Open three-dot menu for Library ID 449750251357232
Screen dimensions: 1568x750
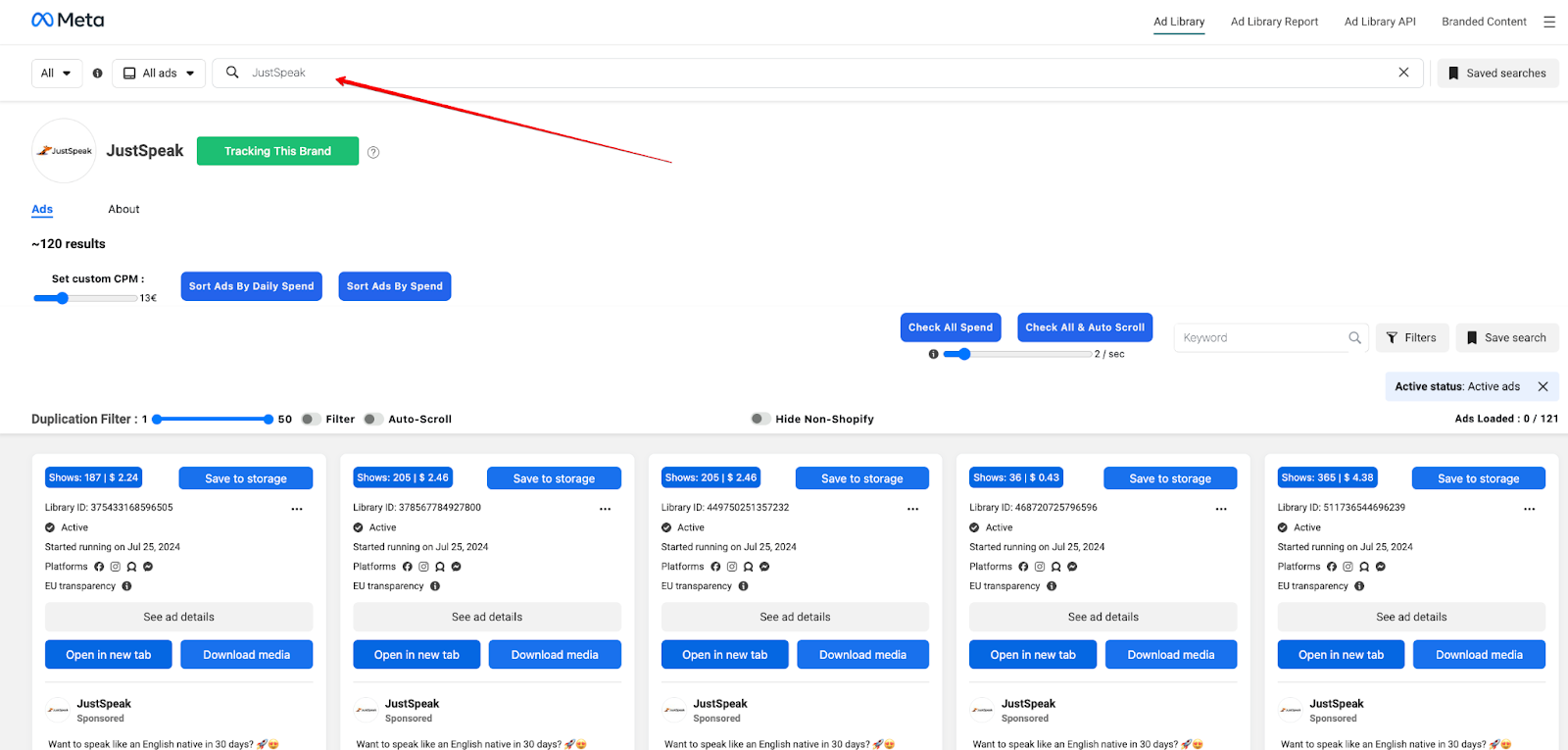(x=912, y=509)
